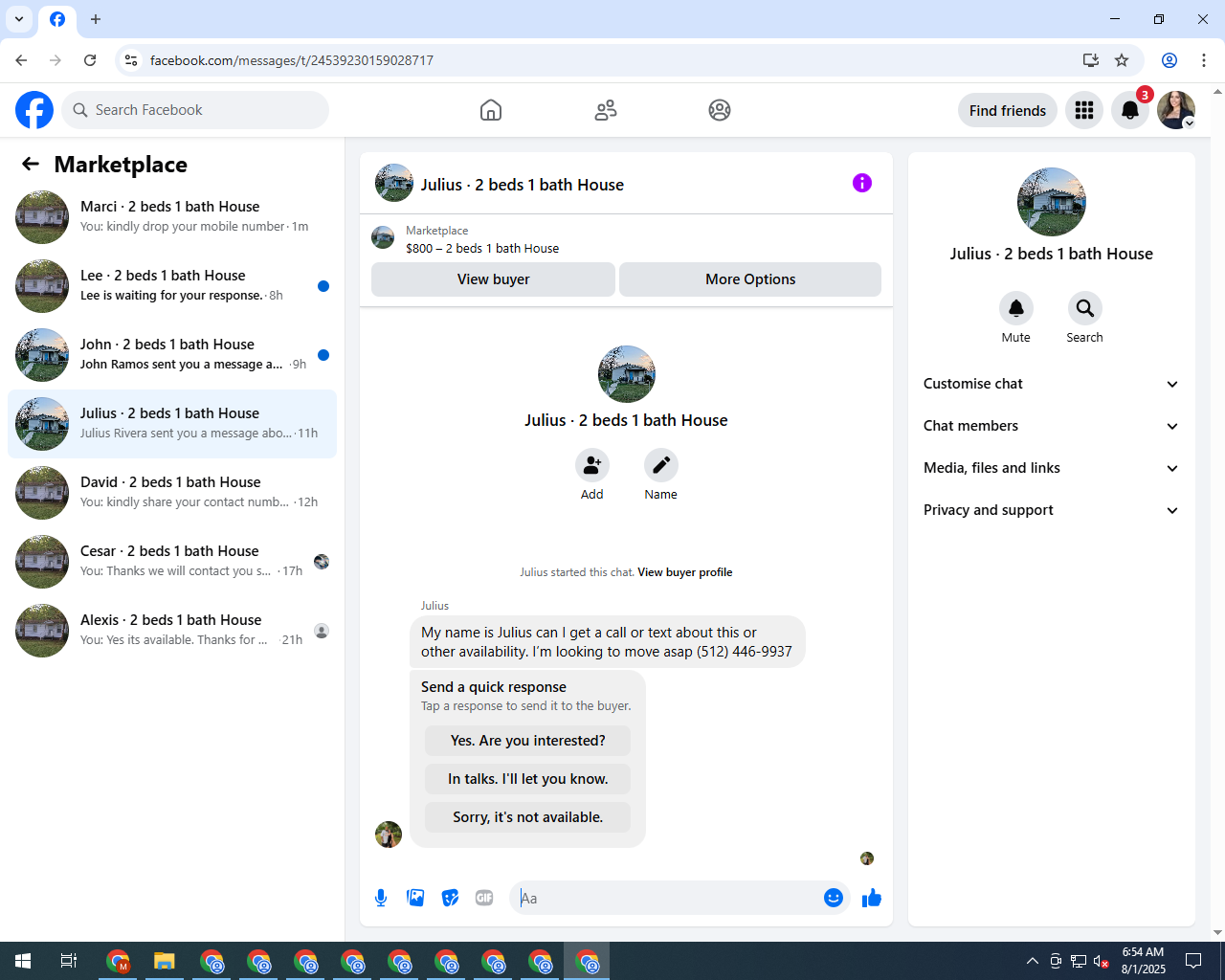Open File Explorer from taskbar
The width and height of the screenshot is (1225, 980).
tap(165, 961)
